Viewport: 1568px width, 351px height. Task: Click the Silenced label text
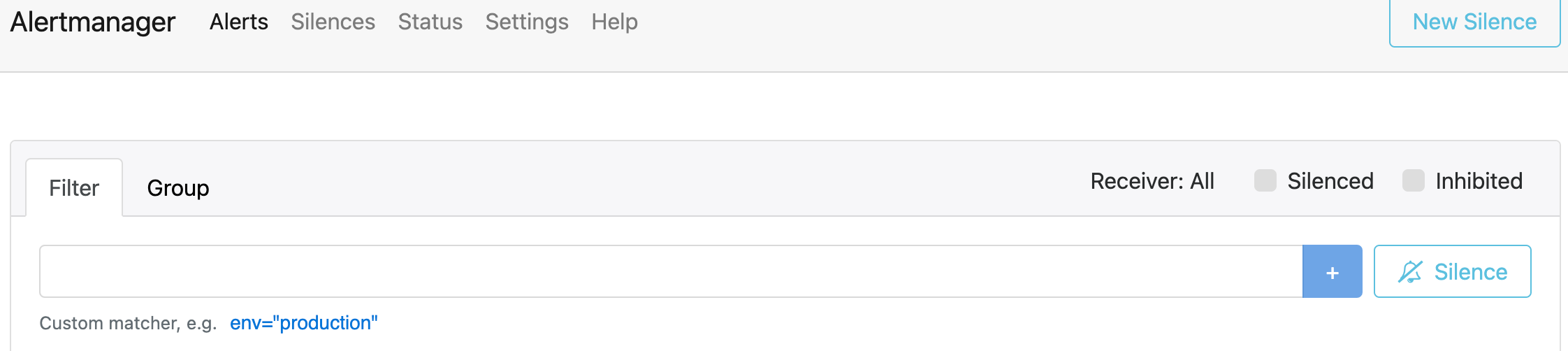[1330, 181]
